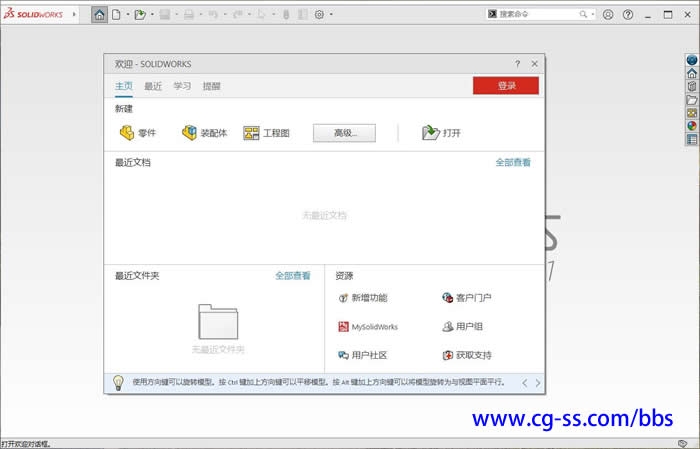Expand the Open file dropdown arrow
700x449 pixels.
pos(151,15)
